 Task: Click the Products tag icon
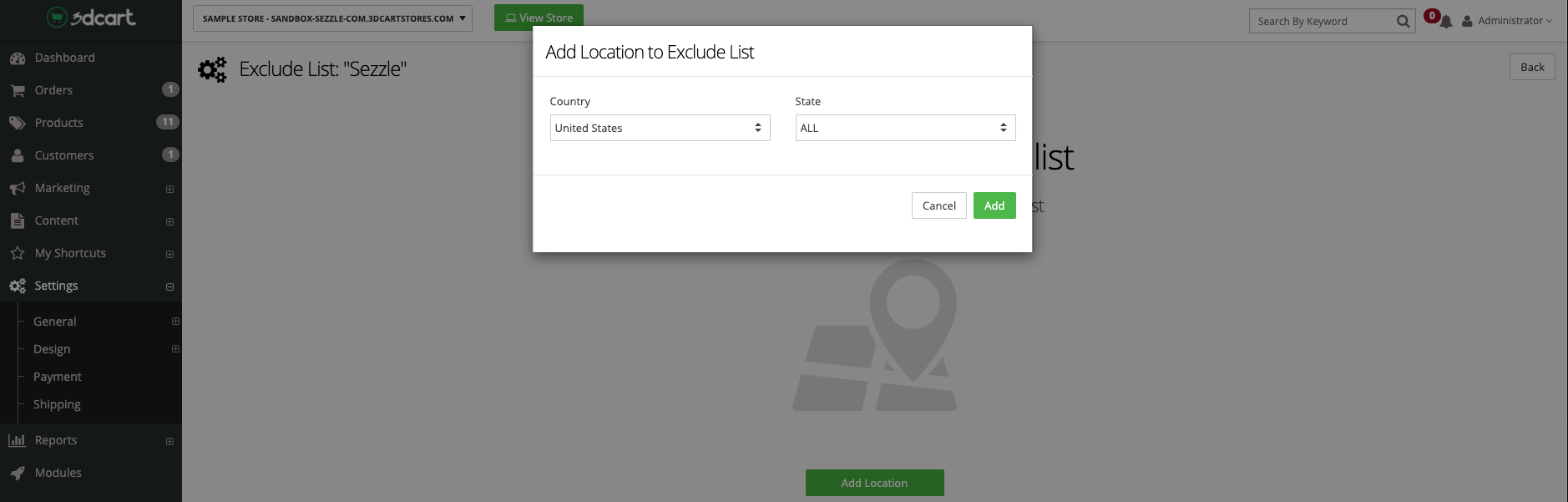pyautogui.click(x=18, y=123)
